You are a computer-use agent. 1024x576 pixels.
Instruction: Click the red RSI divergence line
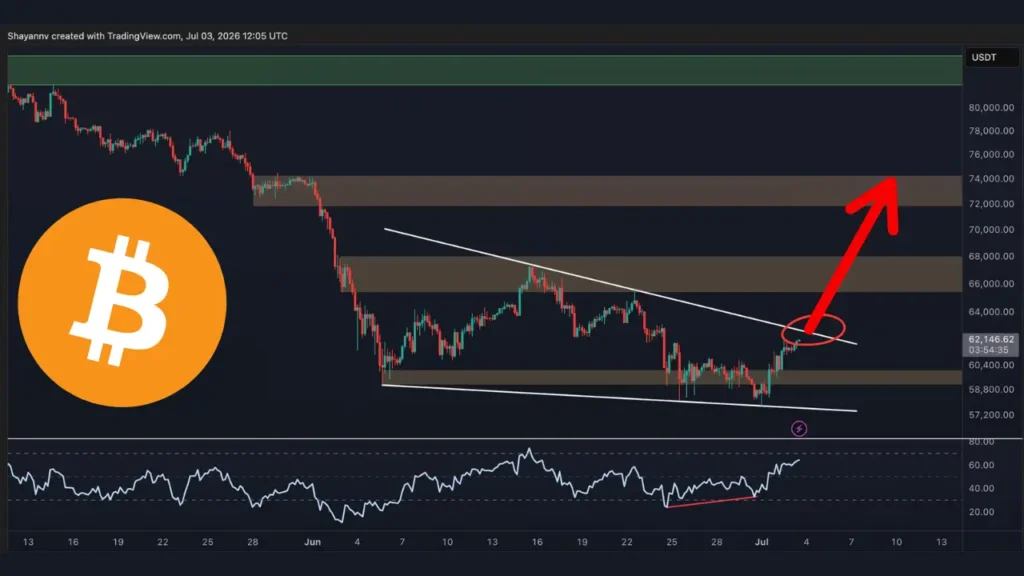tap(711, 502)
